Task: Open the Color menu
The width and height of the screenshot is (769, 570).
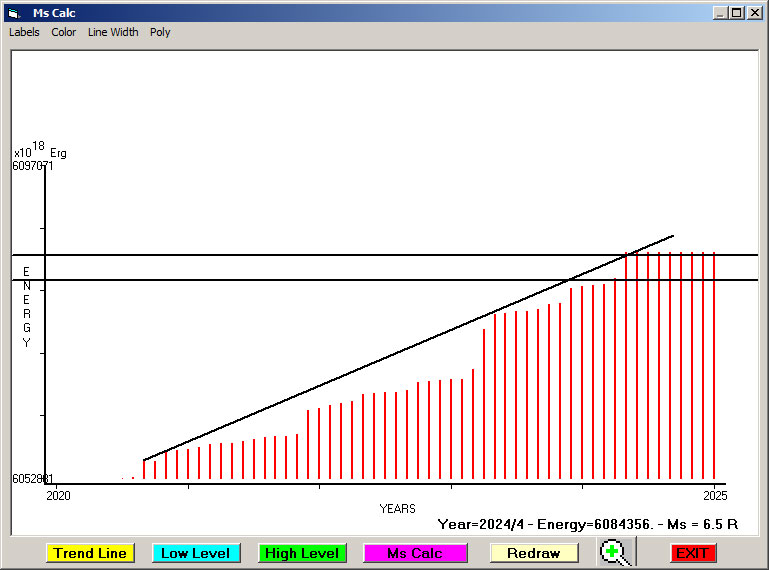Action: [x=64, y=32]
